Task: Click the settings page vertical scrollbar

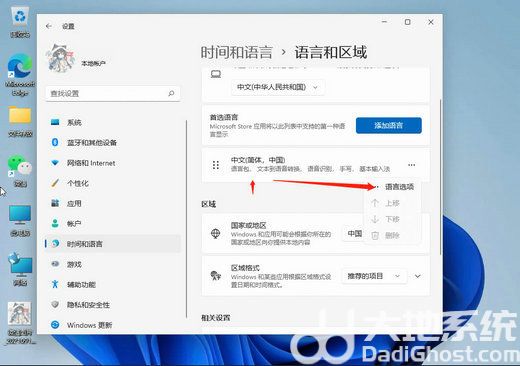Action: pos(441,177)
